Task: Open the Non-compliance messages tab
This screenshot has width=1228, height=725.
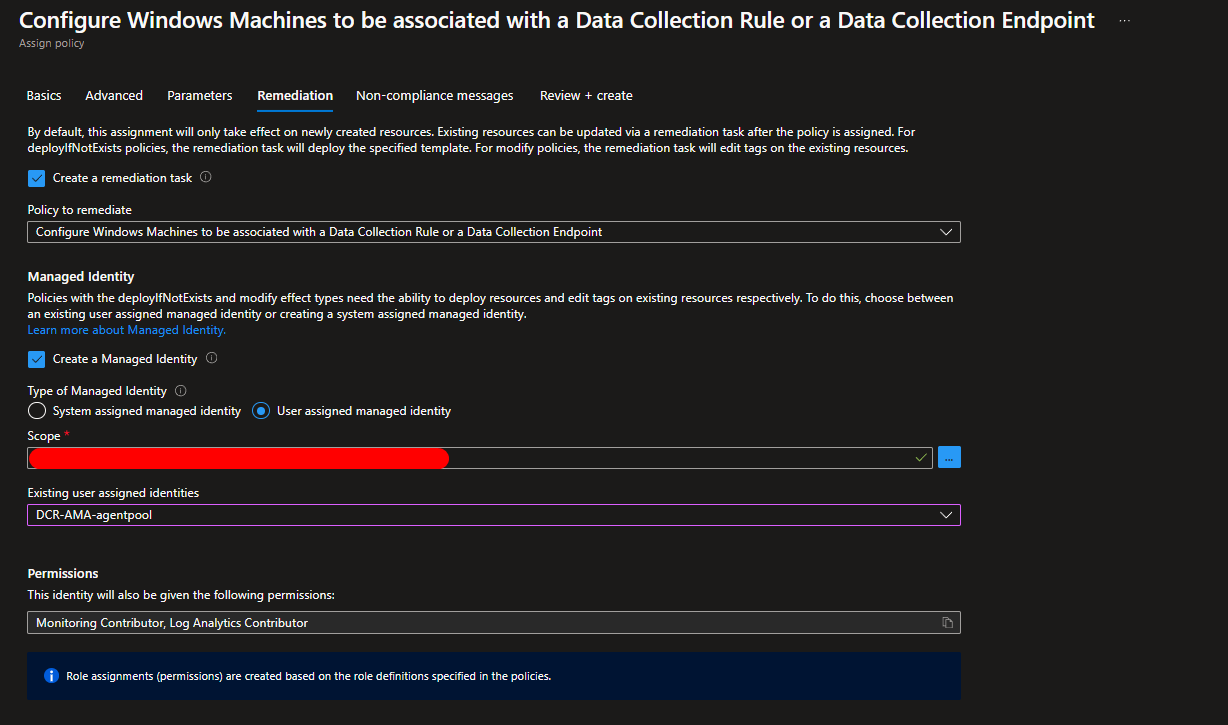Action: click(x=434, y=96)
